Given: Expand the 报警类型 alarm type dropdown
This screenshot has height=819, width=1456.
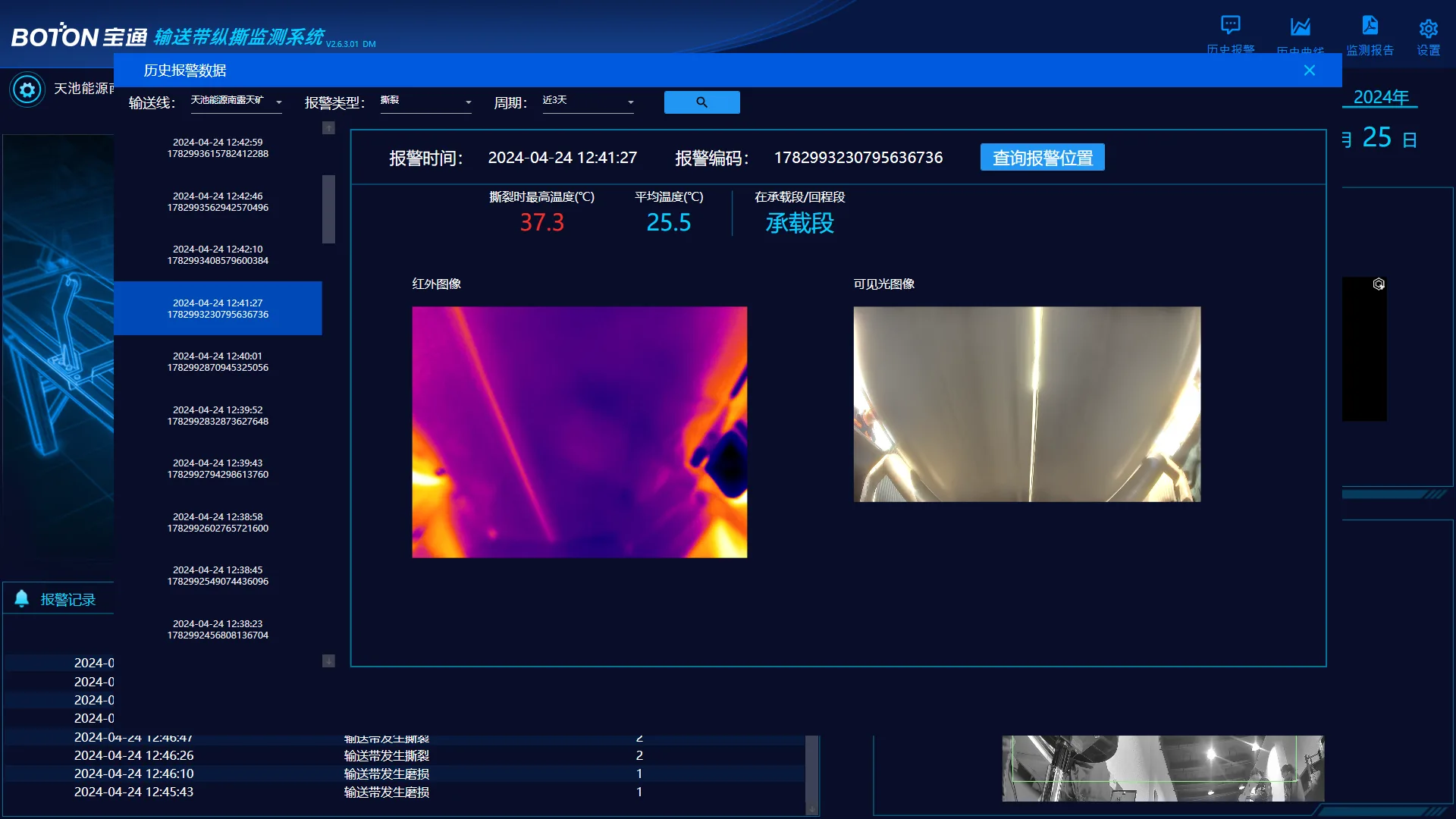Looking at the screenshot, I should pyautogui.click(x=425, y=102).
